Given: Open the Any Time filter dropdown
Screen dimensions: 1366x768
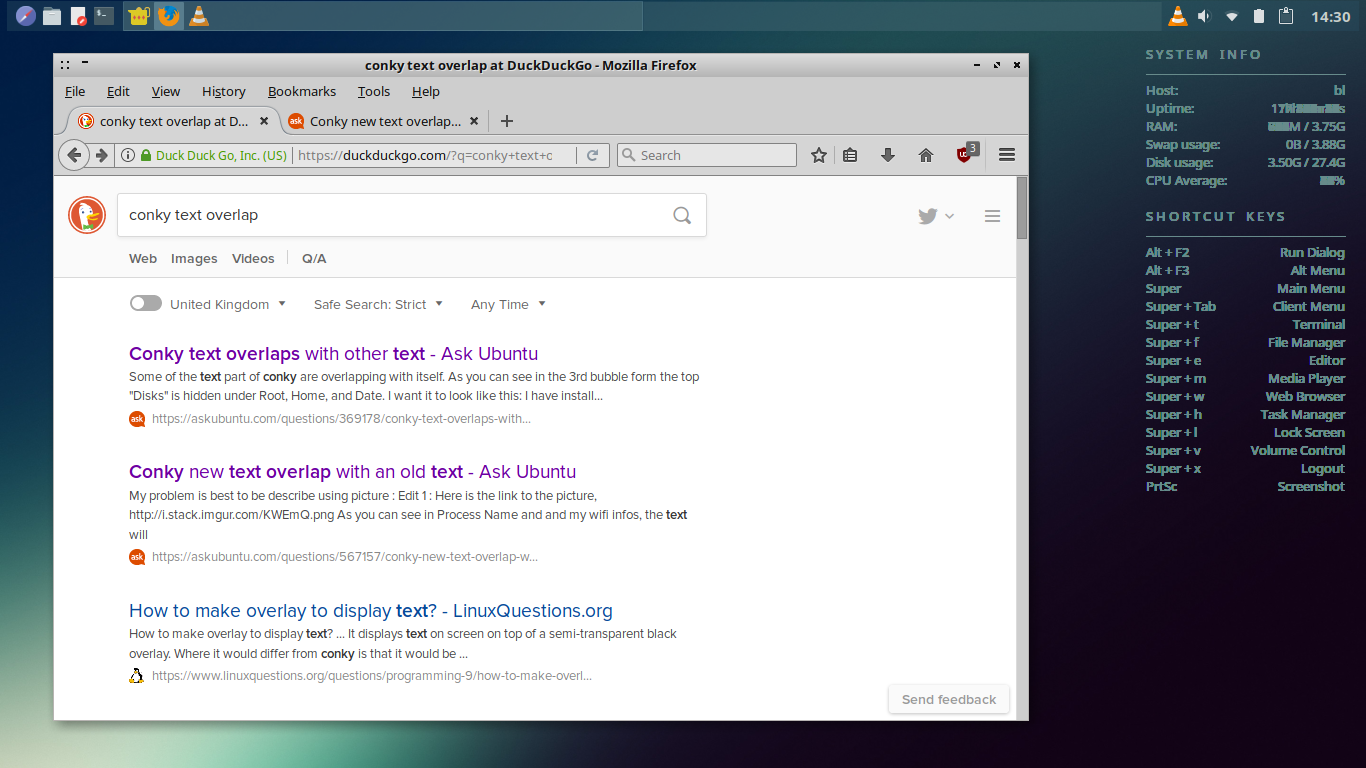Looking at the screenshot, I should tap(508, 304).
